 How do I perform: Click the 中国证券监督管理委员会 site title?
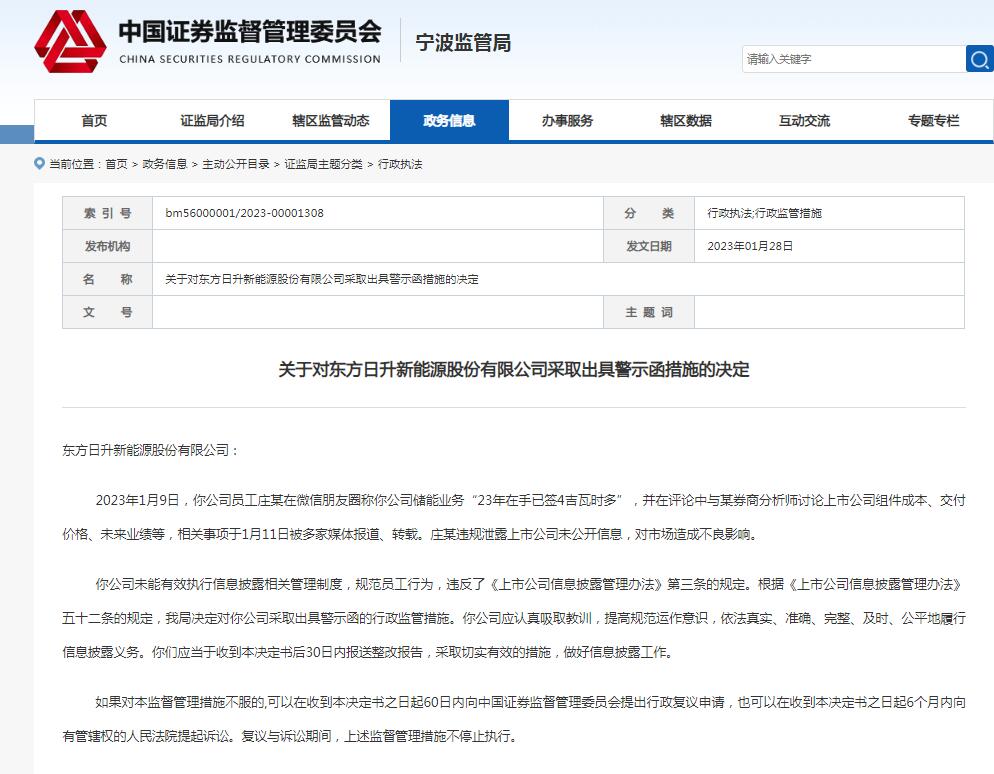(x=250, y=33)
